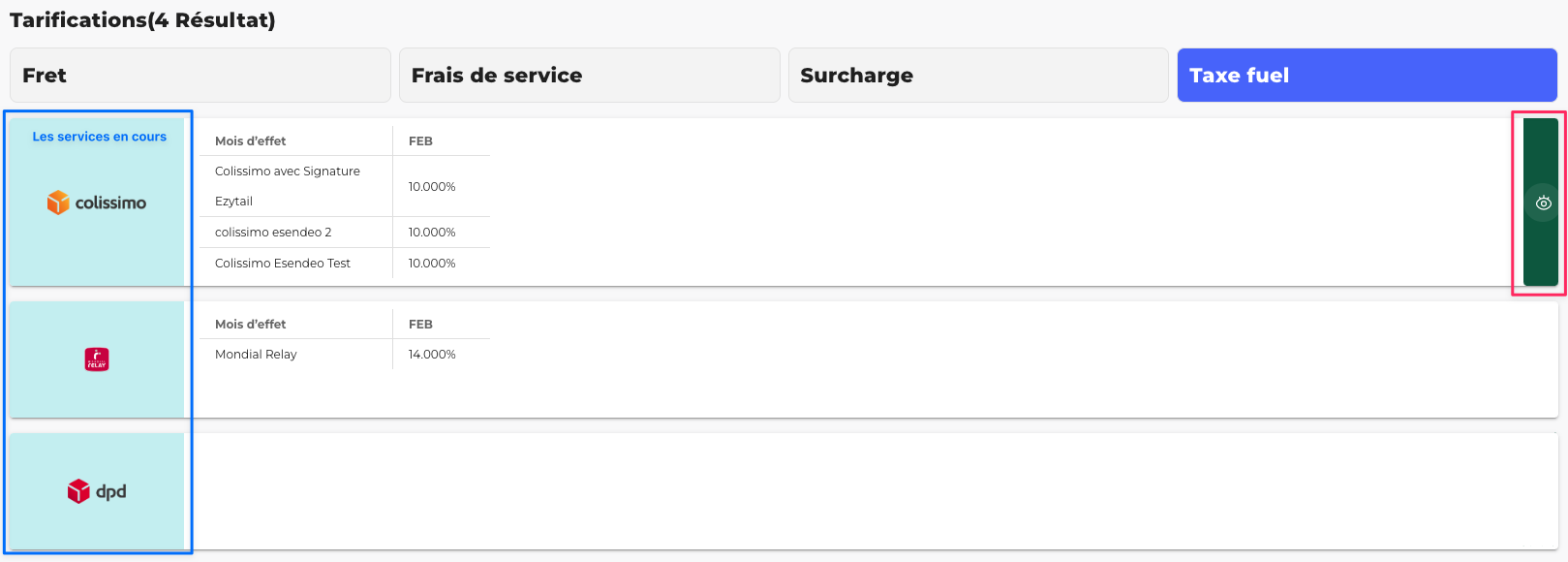
Task: Click the dpd carrier logo
Action: click(x=97, y=491)
